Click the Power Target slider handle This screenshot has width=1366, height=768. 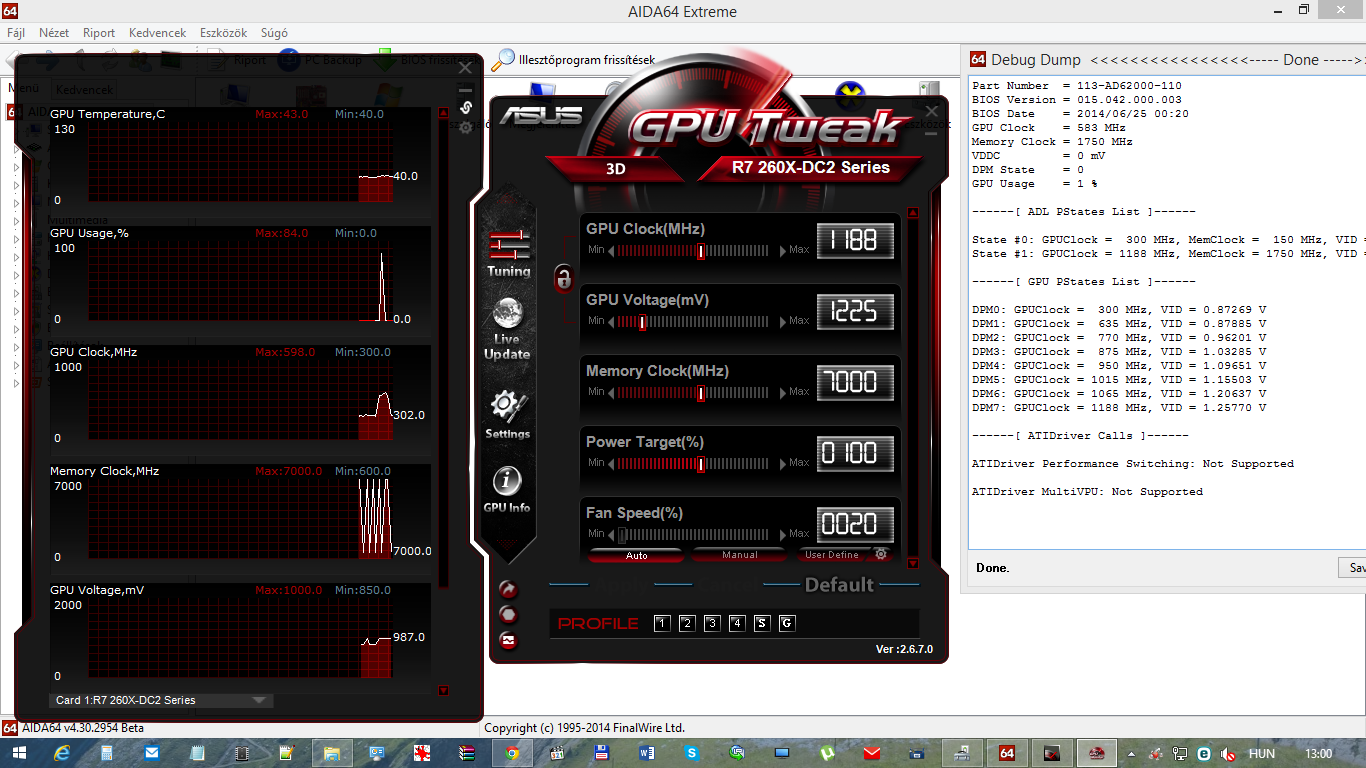(x=702, y=464)
